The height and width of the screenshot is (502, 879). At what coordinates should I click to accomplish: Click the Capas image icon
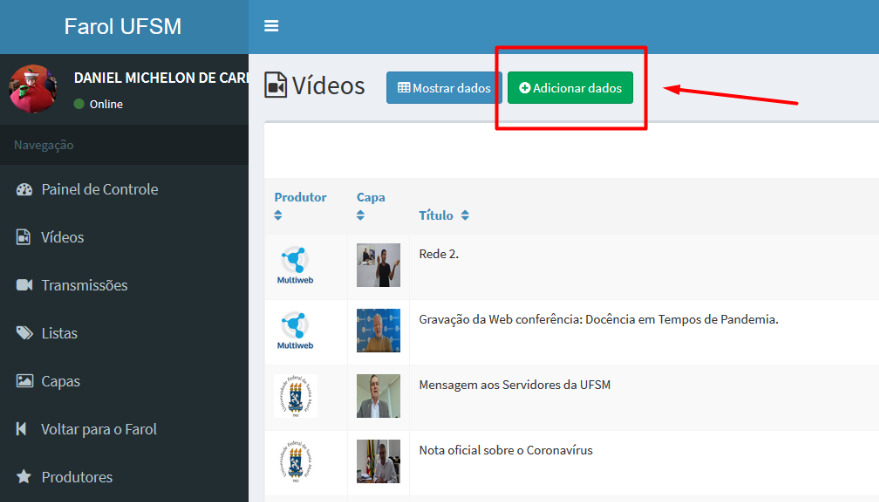[x=24, y=382]
